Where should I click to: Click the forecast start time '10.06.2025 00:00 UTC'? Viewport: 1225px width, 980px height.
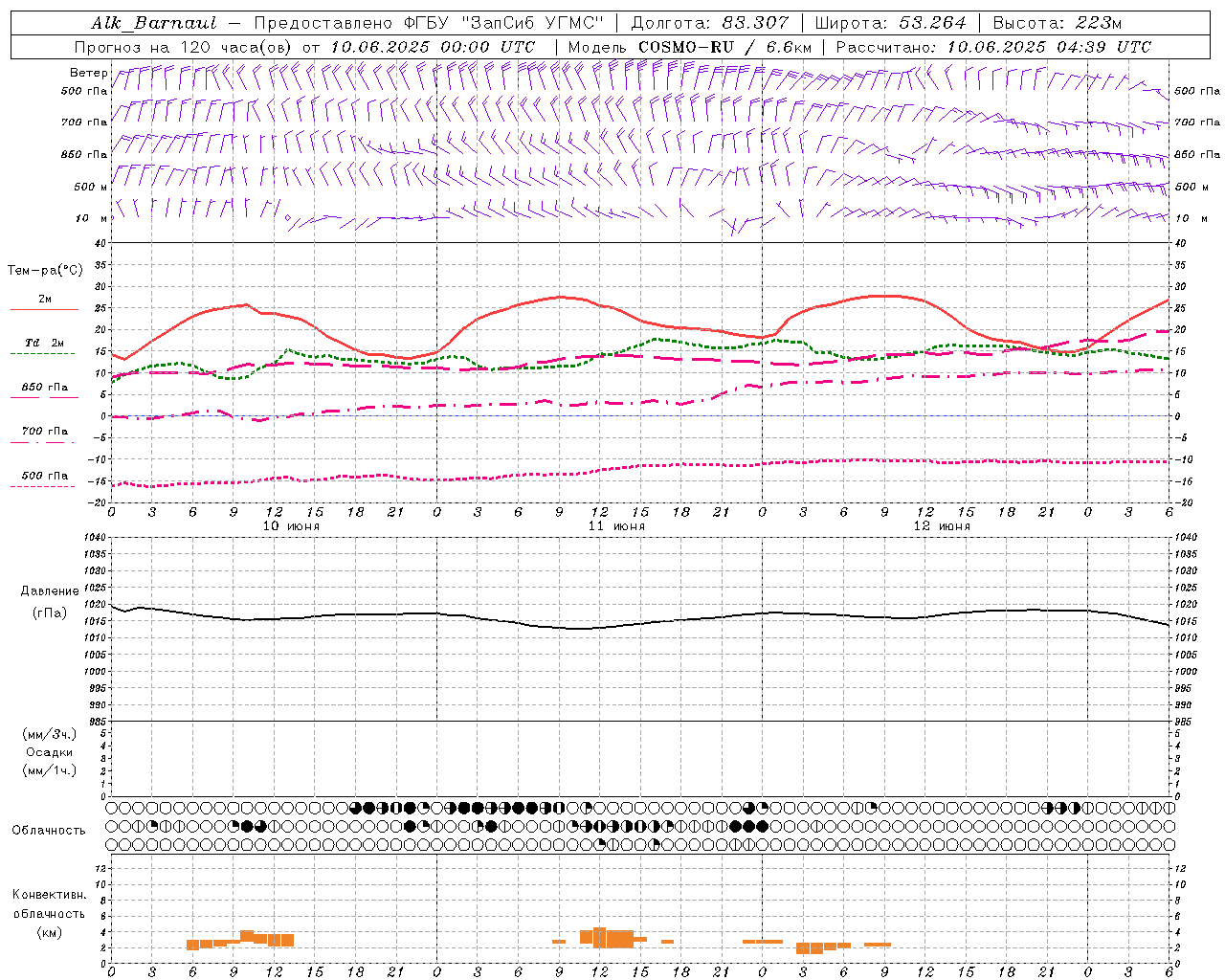(433, 47)
